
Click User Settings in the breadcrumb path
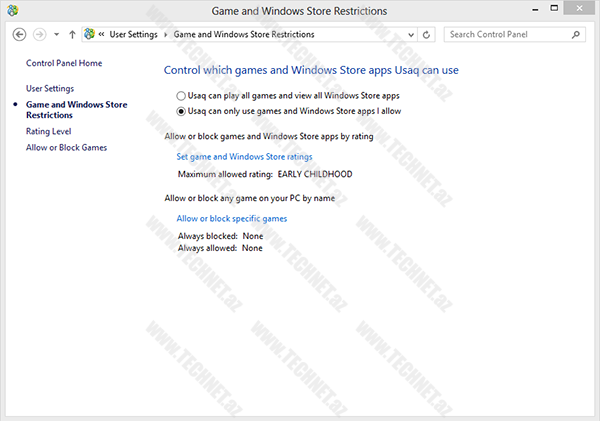tap(134, 34)
